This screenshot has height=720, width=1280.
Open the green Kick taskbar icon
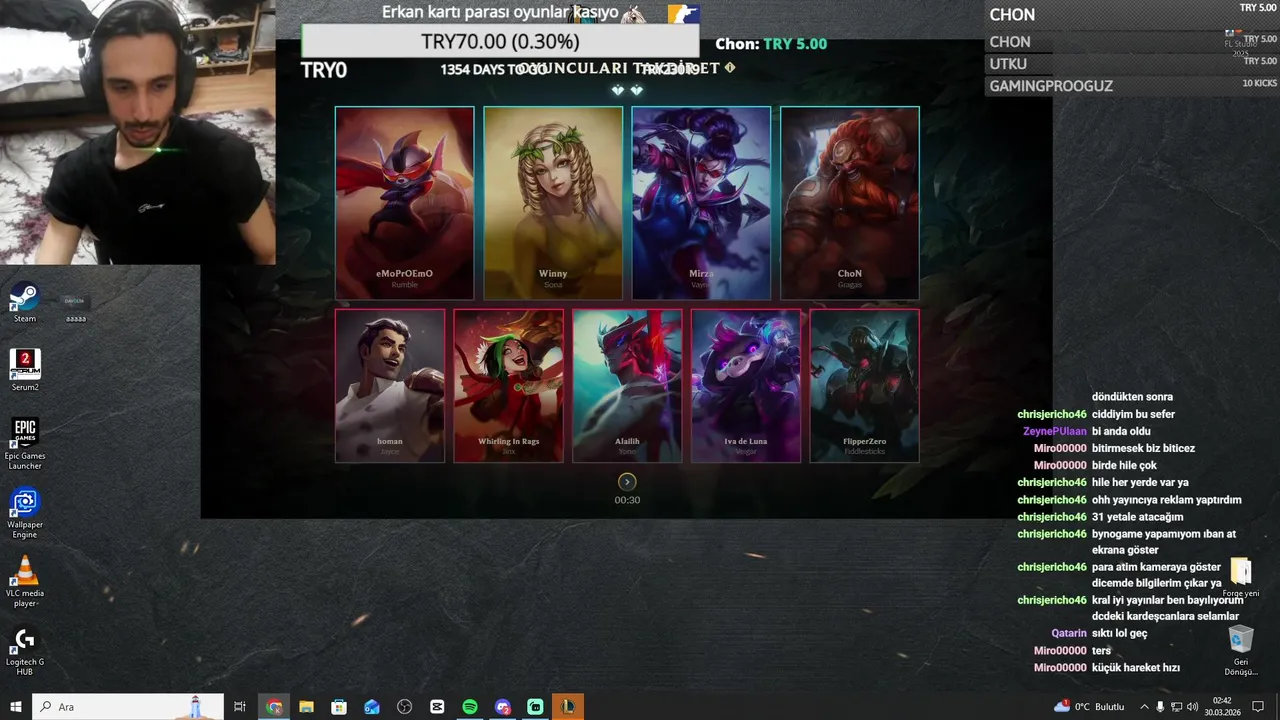pyautogui.click(x=535, y=707)
